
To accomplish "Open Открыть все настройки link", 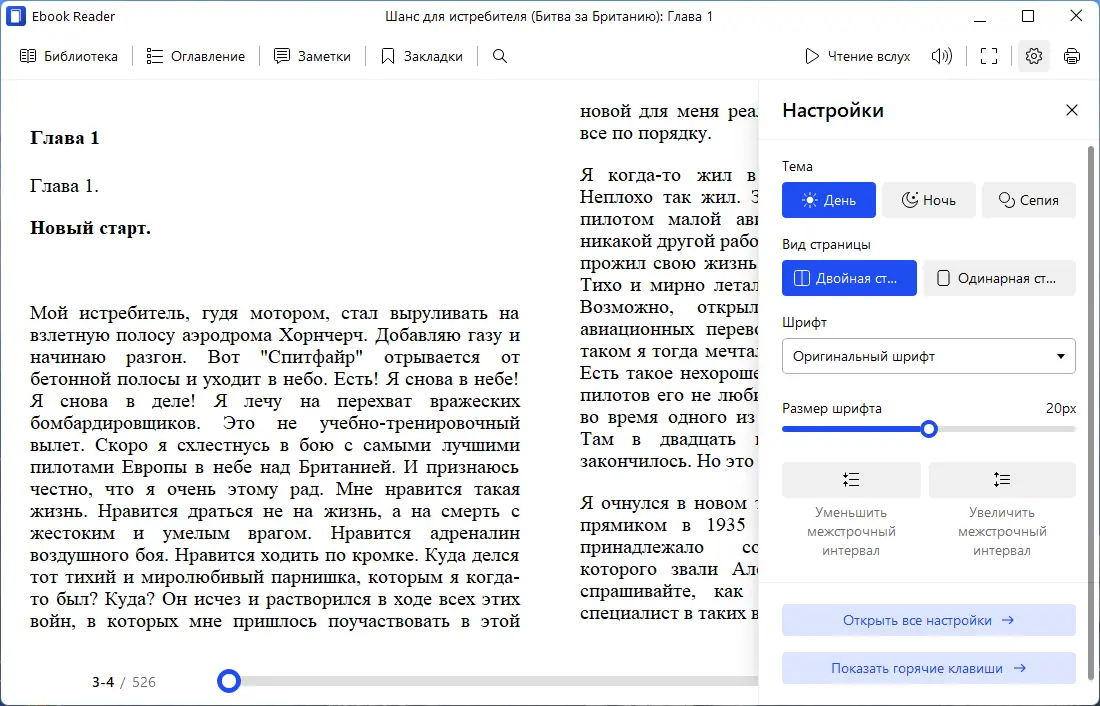I will tap(928, 619).
